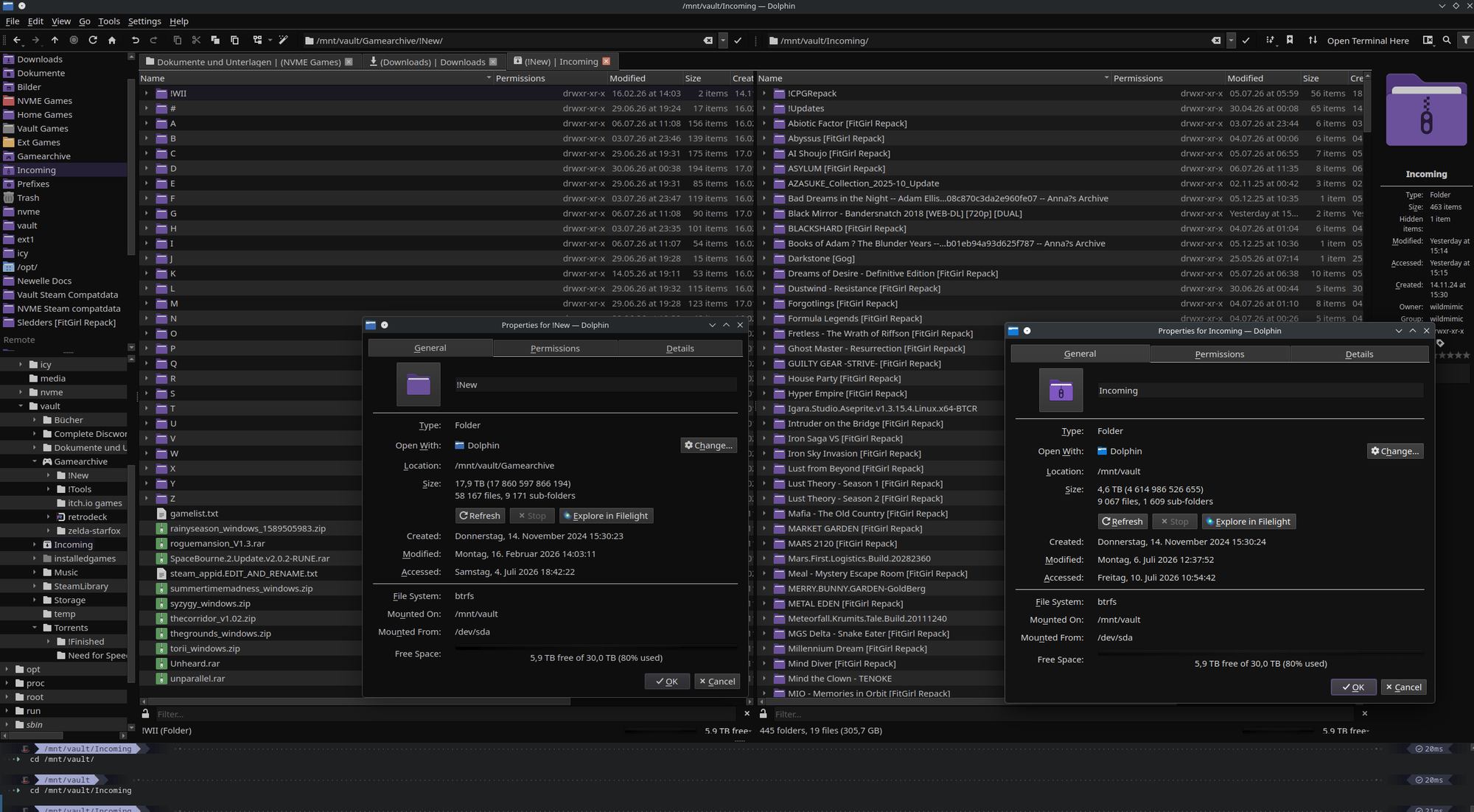Open the Tools menu
1474x812 pixels.
coord(109,21)
